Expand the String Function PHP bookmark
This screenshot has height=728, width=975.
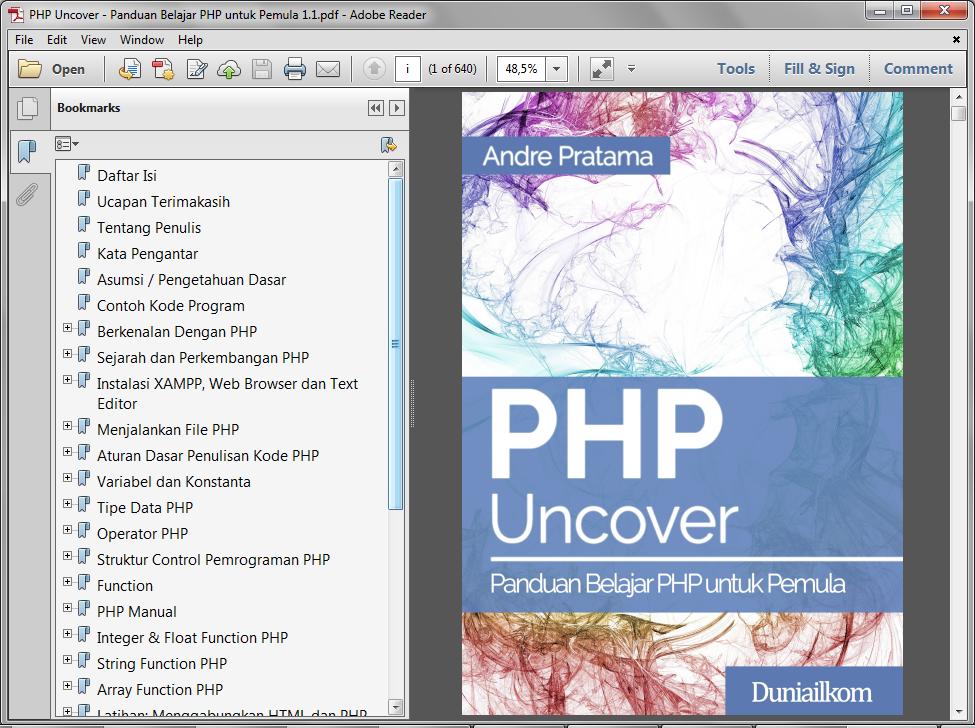pyautogui.click(x=68, y=660)
